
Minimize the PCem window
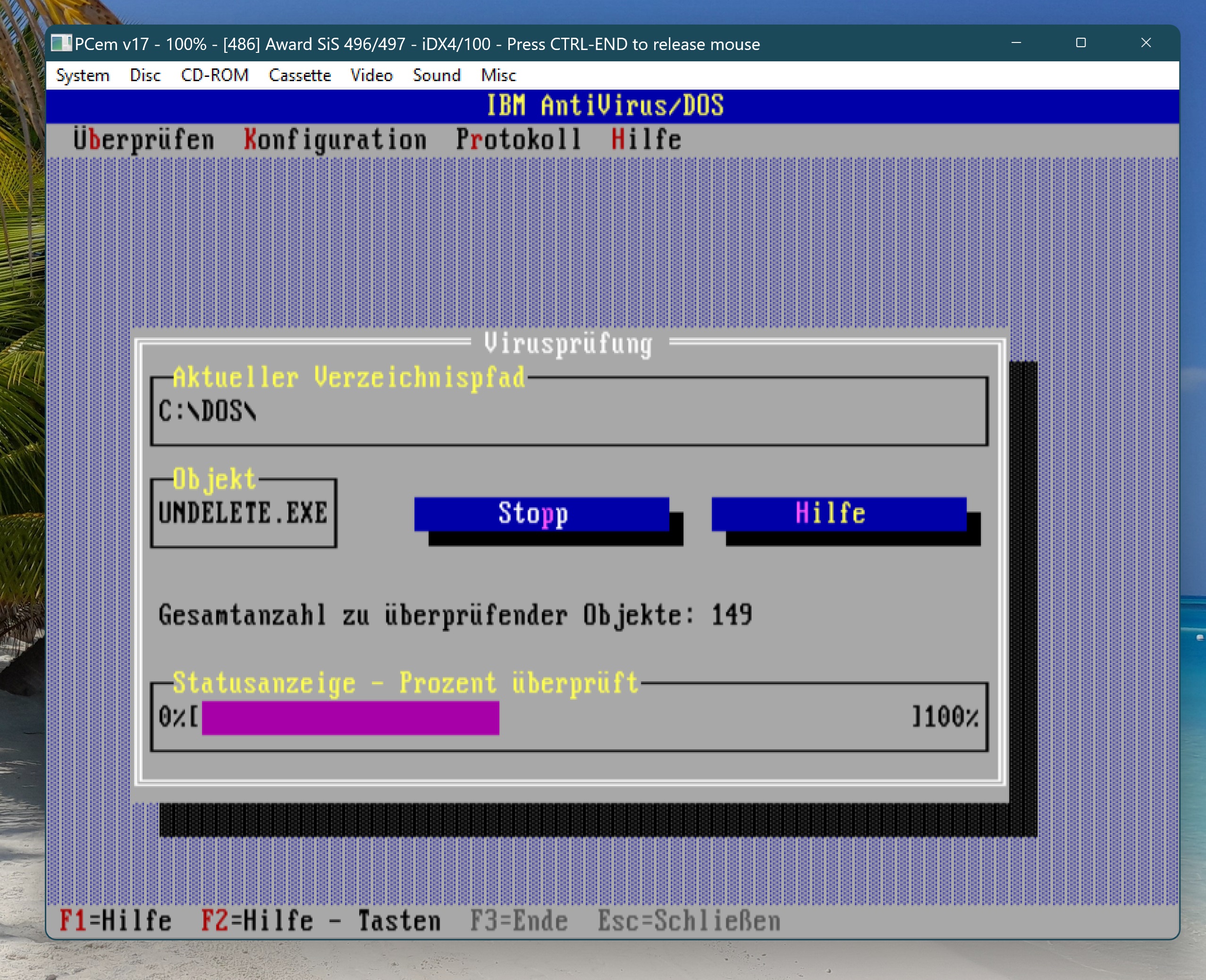(x=1016, y=43)
